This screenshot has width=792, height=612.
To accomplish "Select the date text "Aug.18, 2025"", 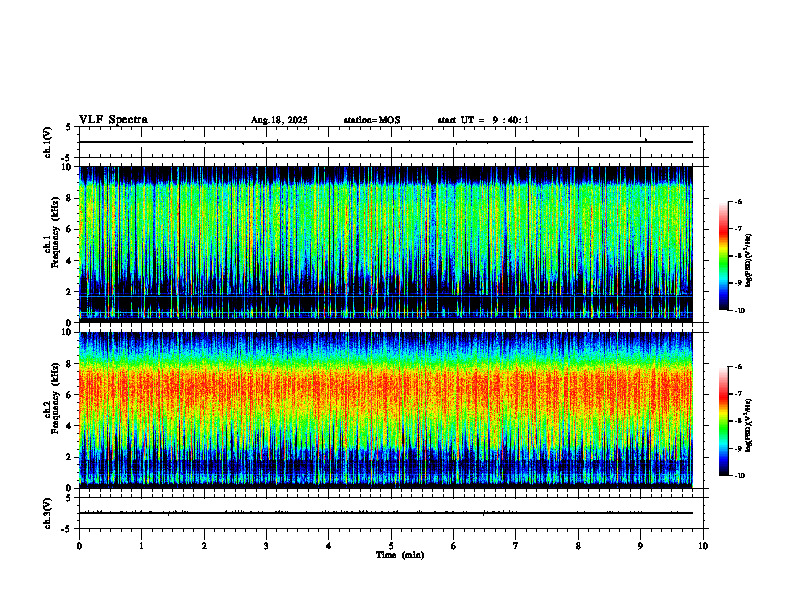I will (x=279, y=120).
